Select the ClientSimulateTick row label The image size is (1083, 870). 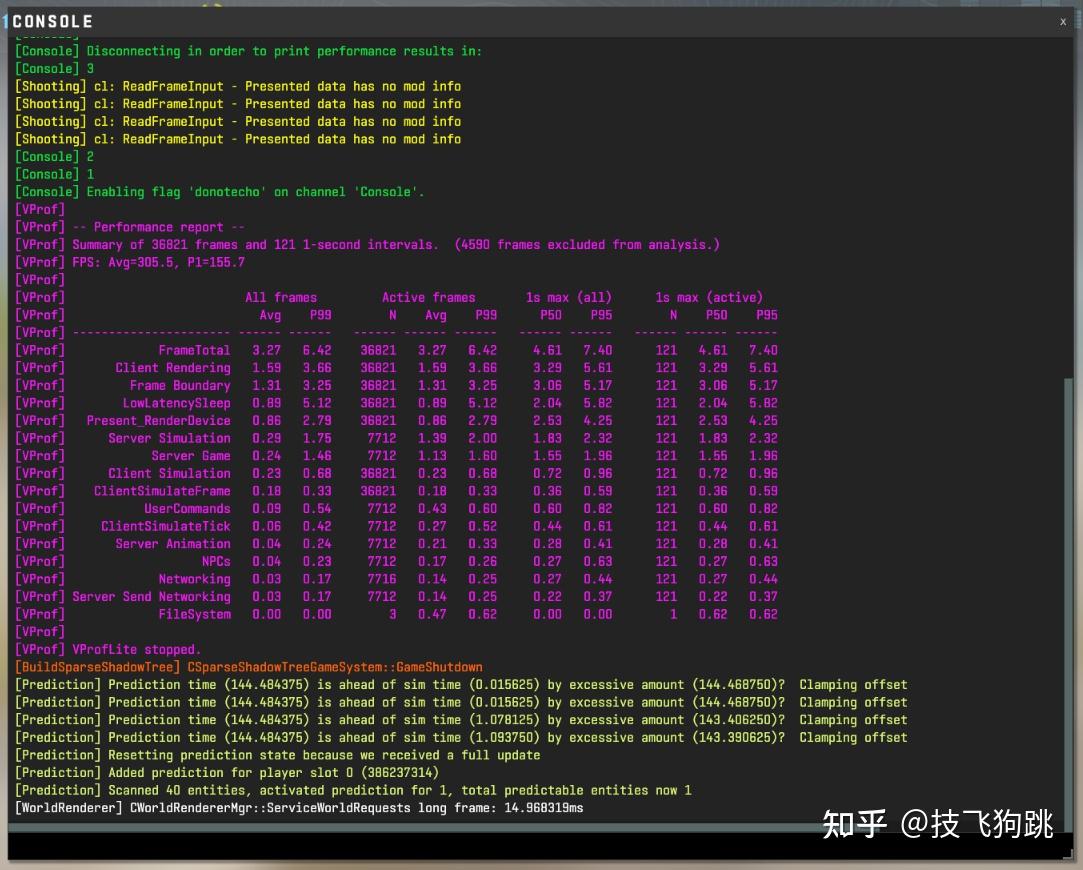pos(166,526)
